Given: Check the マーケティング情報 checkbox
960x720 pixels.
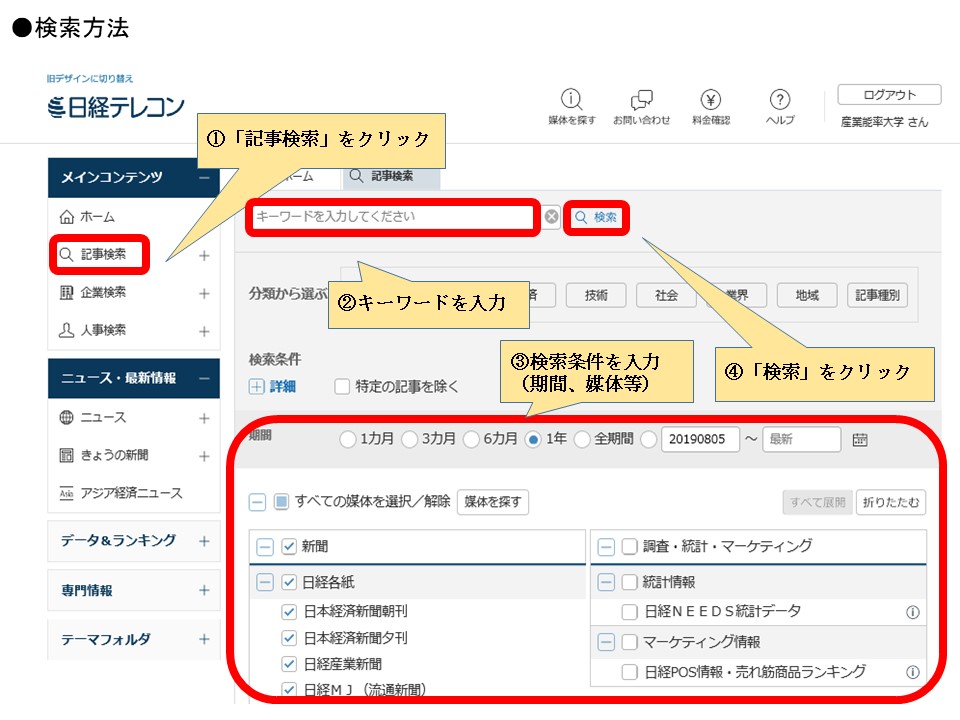Looking at the screenshot, I should click(629, 642).
